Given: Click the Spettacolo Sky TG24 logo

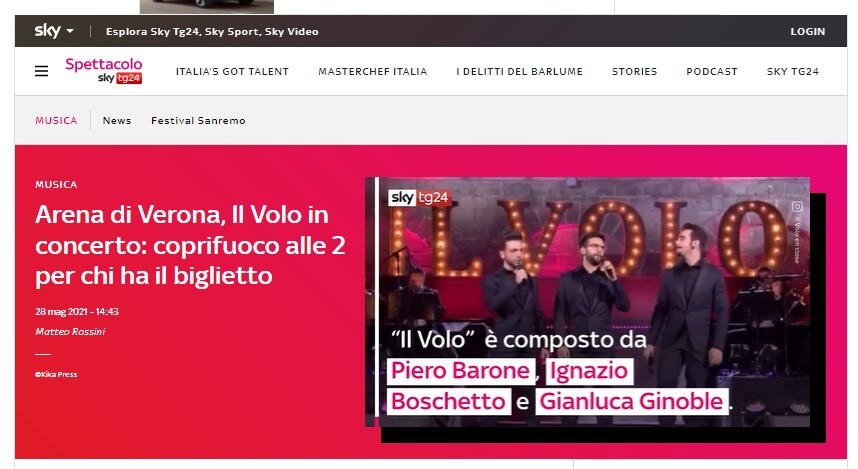Looking at the screenshot, I should point(103,71).
